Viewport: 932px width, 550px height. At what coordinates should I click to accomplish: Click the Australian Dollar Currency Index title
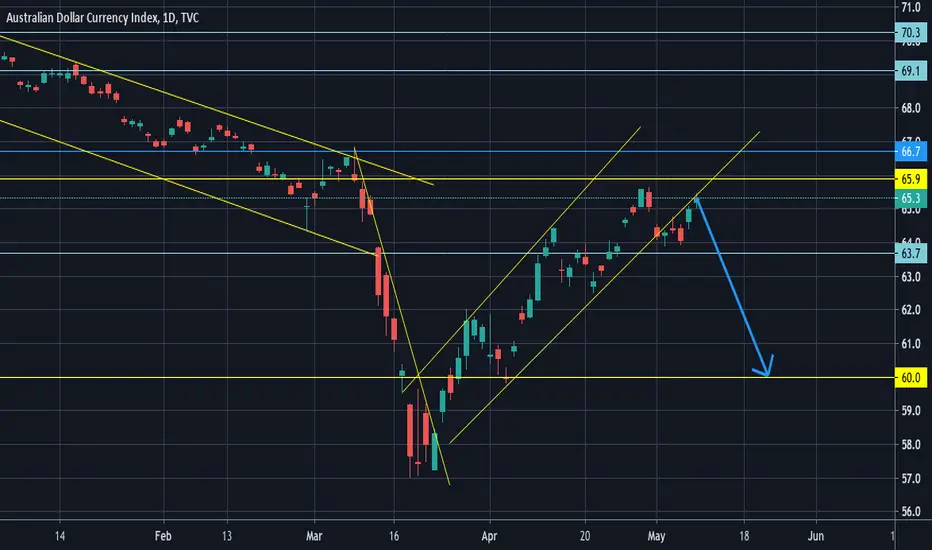pos(102,18)
